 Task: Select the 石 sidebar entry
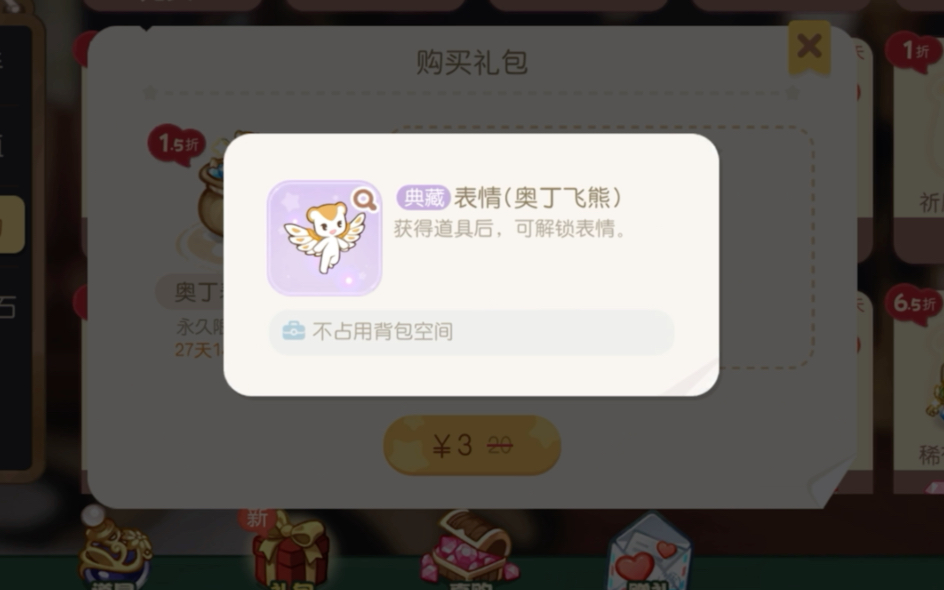click(8, 307)
